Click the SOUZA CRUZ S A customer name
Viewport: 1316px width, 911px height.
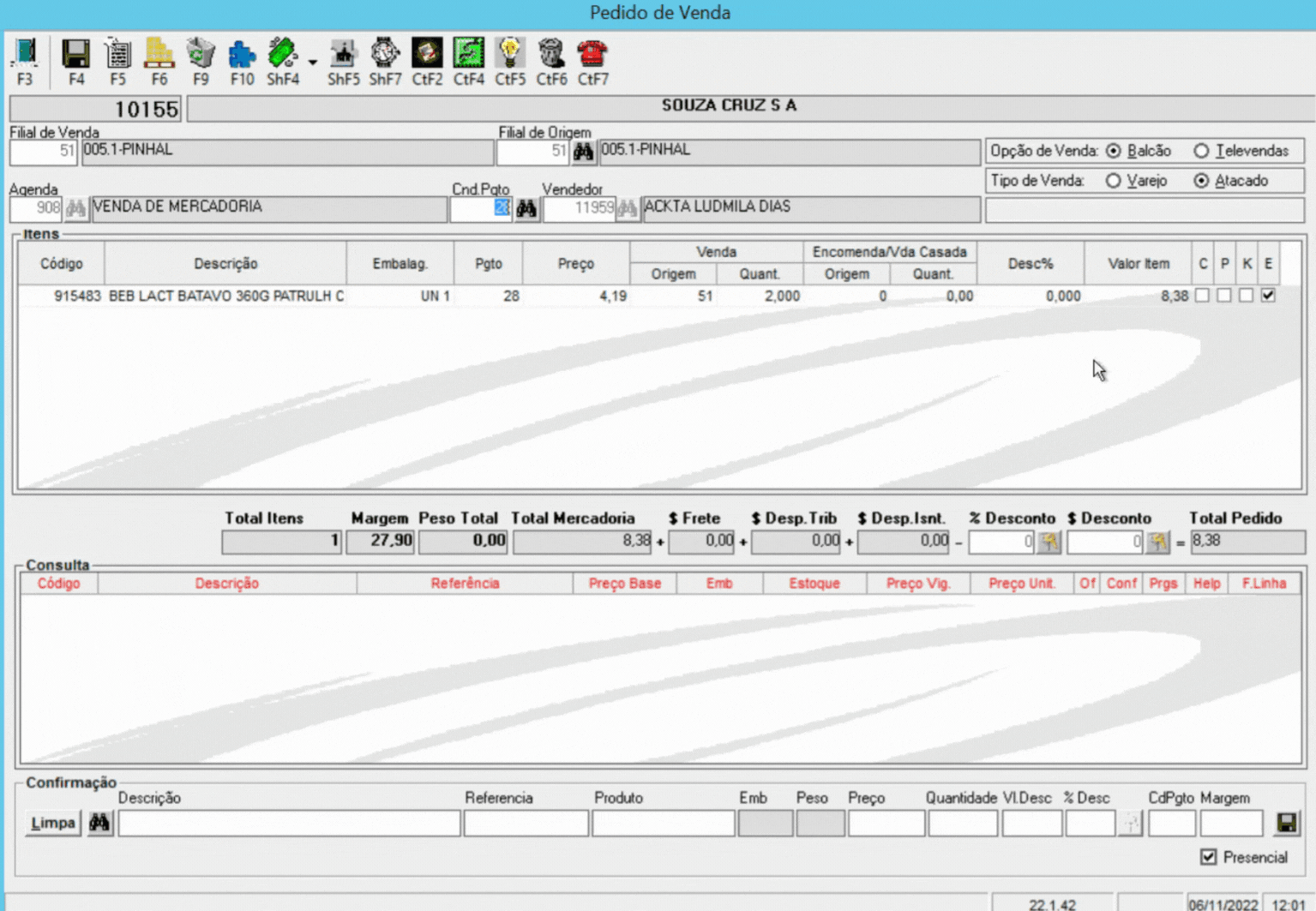pos(729,105)
